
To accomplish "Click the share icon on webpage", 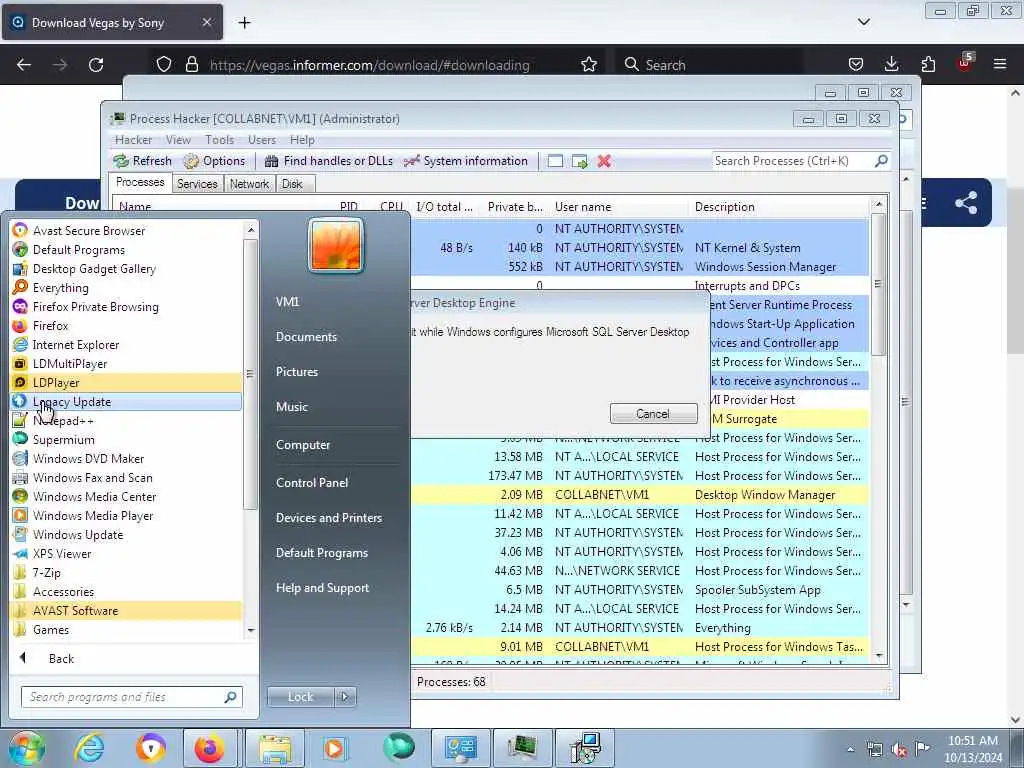I will (966, 202).
